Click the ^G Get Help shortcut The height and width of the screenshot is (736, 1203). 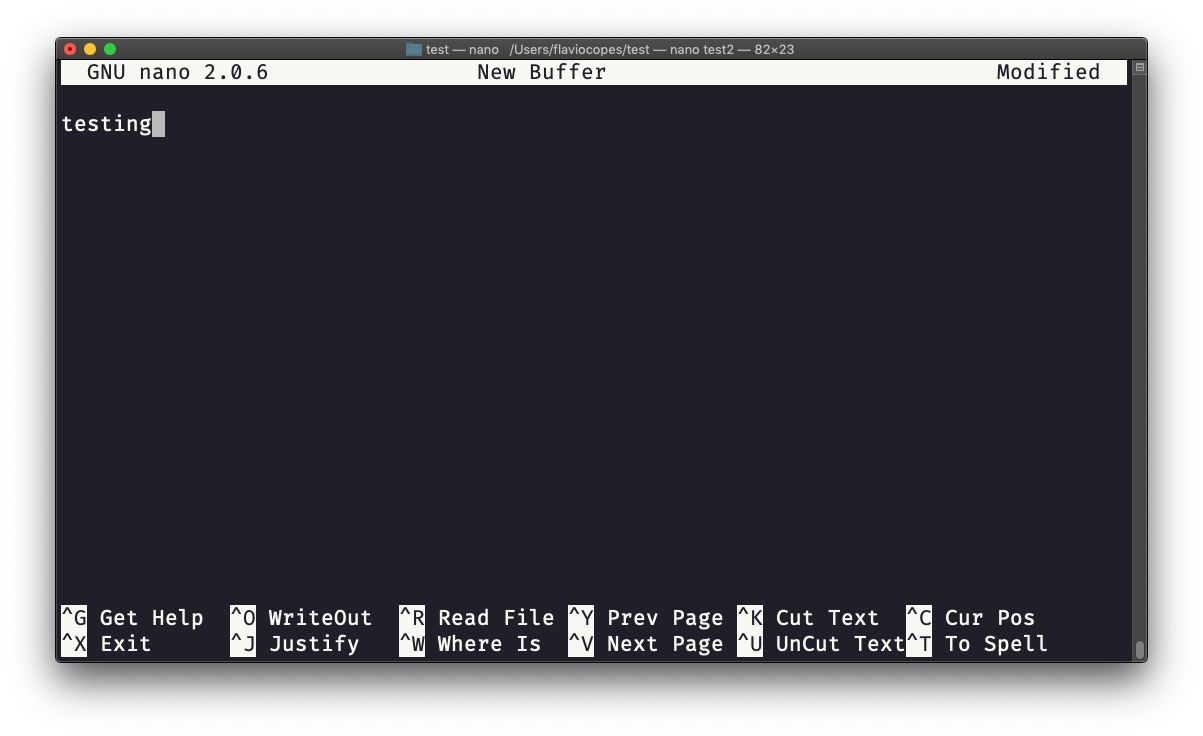point(132,618)
